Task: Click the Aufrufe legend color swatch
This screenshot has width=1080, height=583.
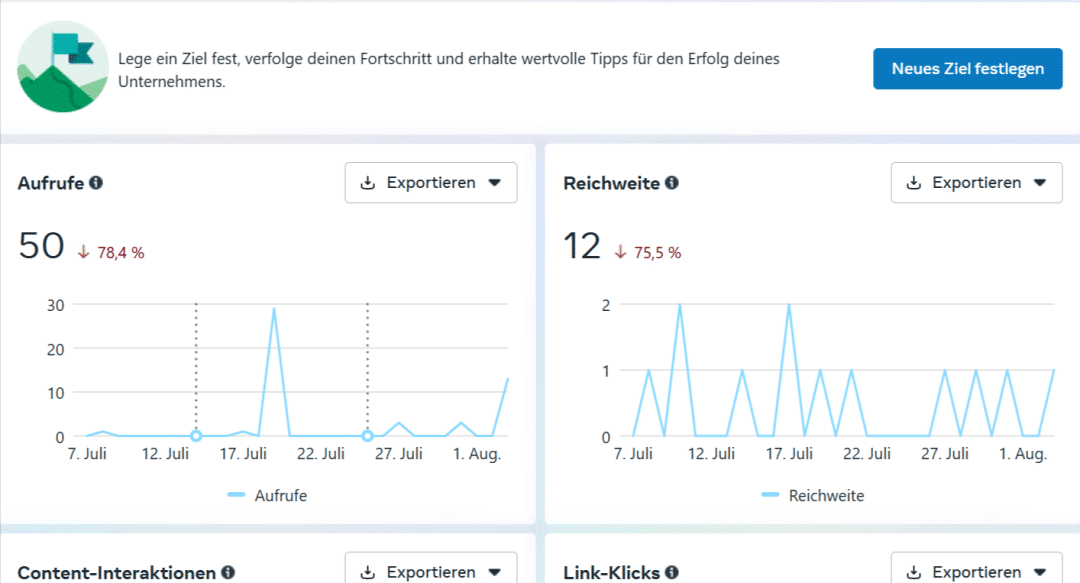Action: pos(236,495)
